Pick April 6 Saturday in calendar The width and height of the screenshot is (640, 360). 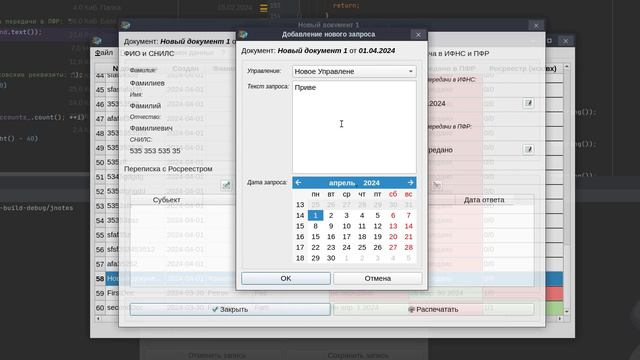click(393, 216)
